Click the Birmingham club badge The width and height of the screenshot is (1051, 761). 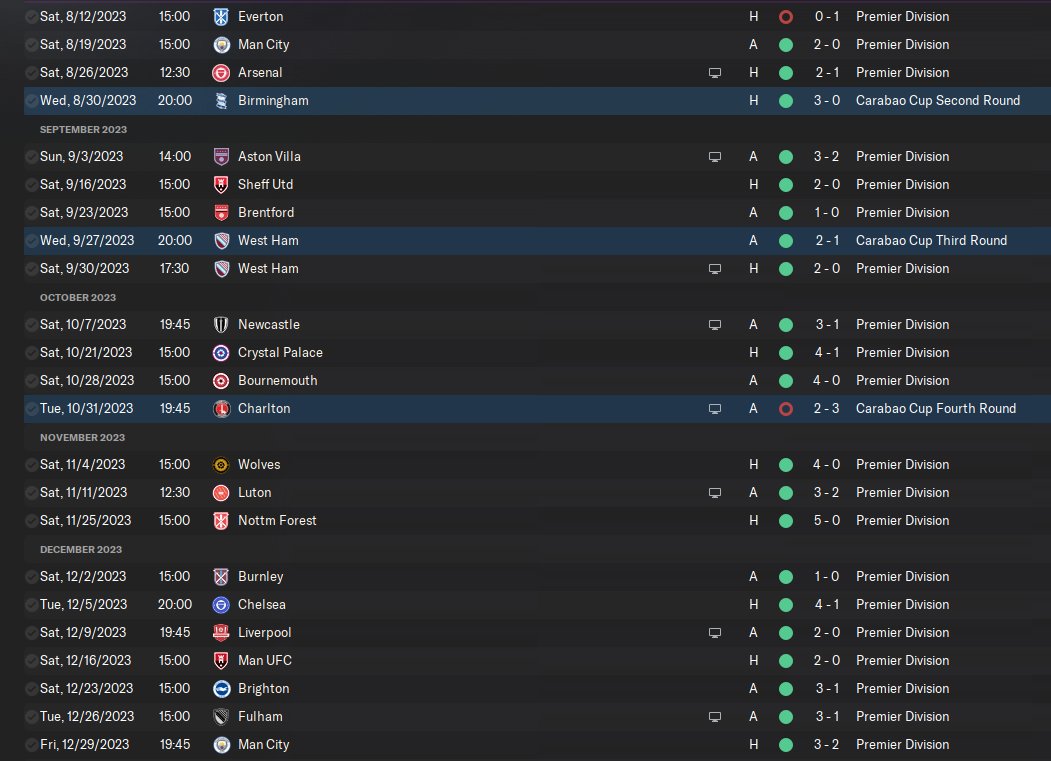(221, 101)
